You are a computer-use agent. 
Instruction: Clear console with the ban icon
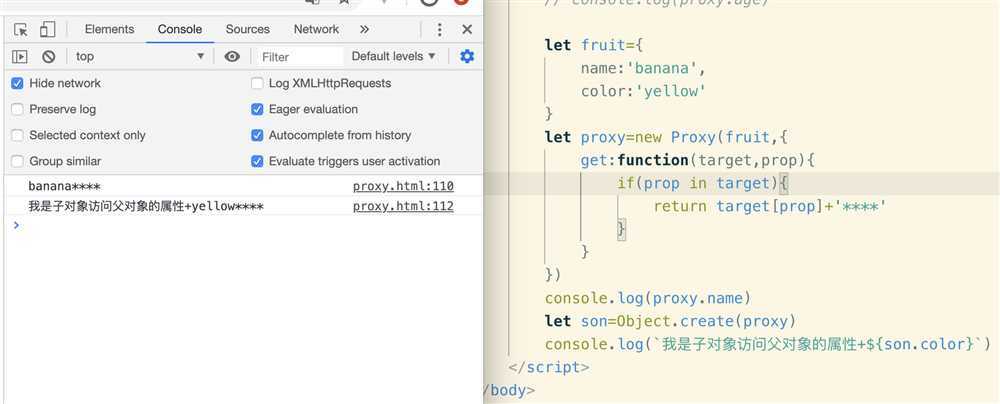coord(48,57)
